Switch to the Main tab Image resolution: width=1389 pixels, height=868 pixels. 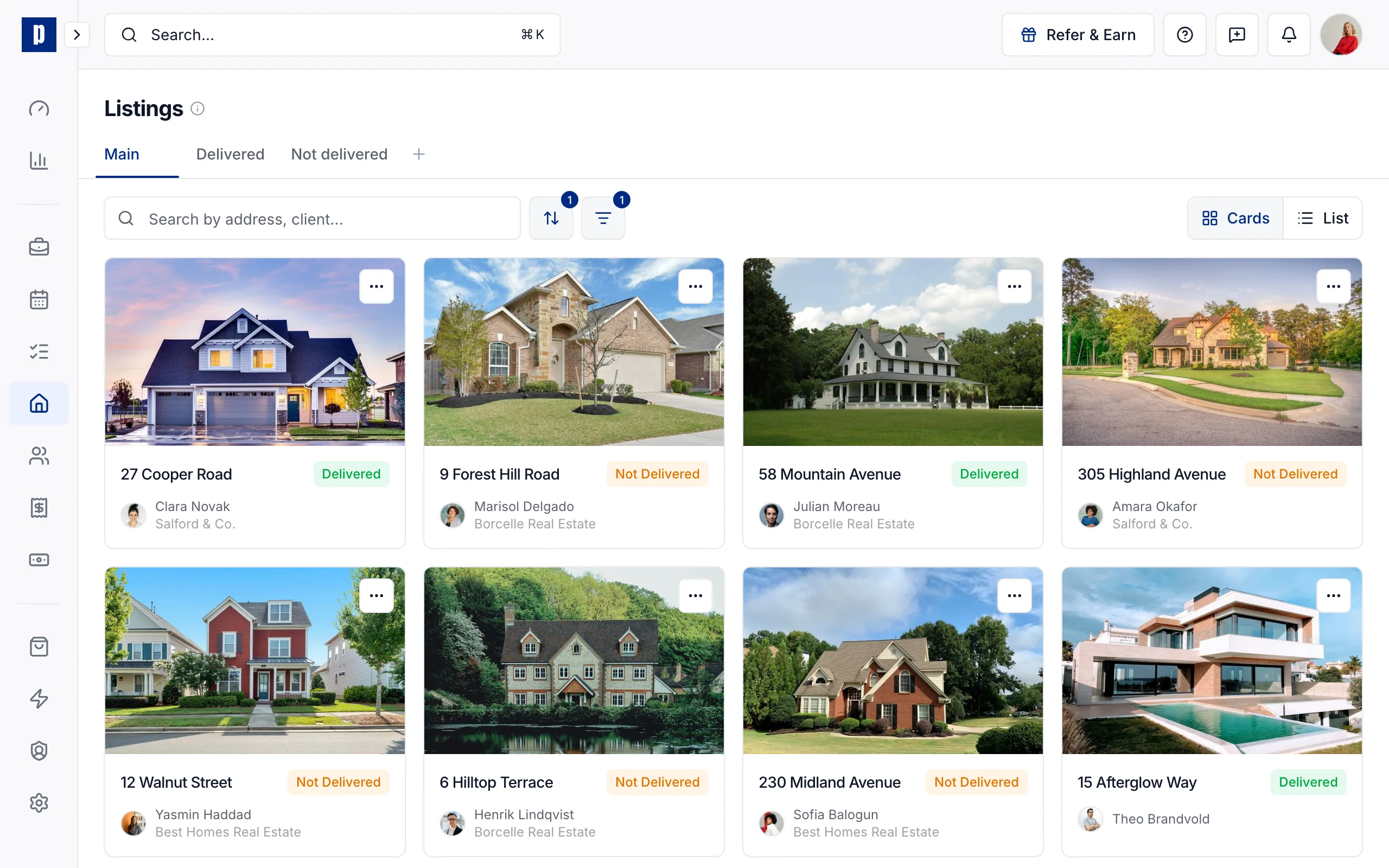122,154
